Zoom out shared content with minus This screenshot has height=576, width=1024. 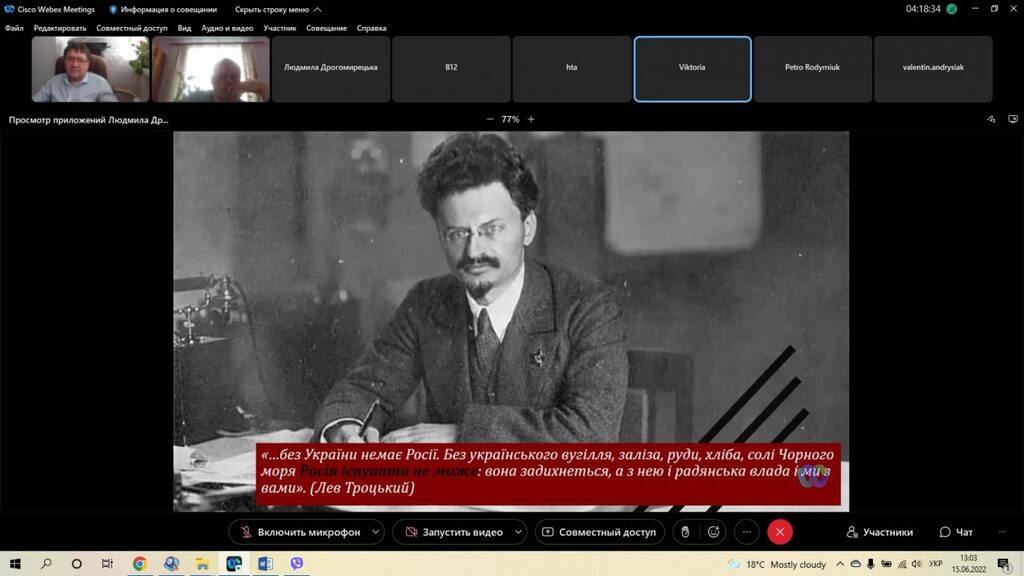coord(490,119)
